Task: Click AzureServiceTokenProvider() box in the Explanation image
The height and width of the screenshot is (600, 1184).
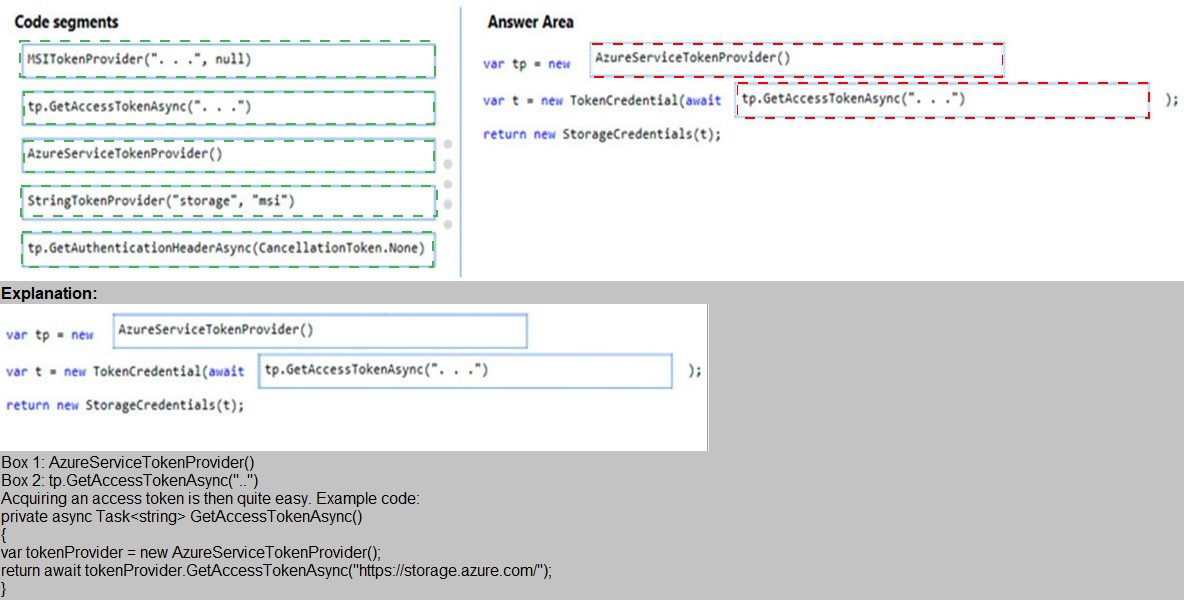Action: click(x=320, y=331)
